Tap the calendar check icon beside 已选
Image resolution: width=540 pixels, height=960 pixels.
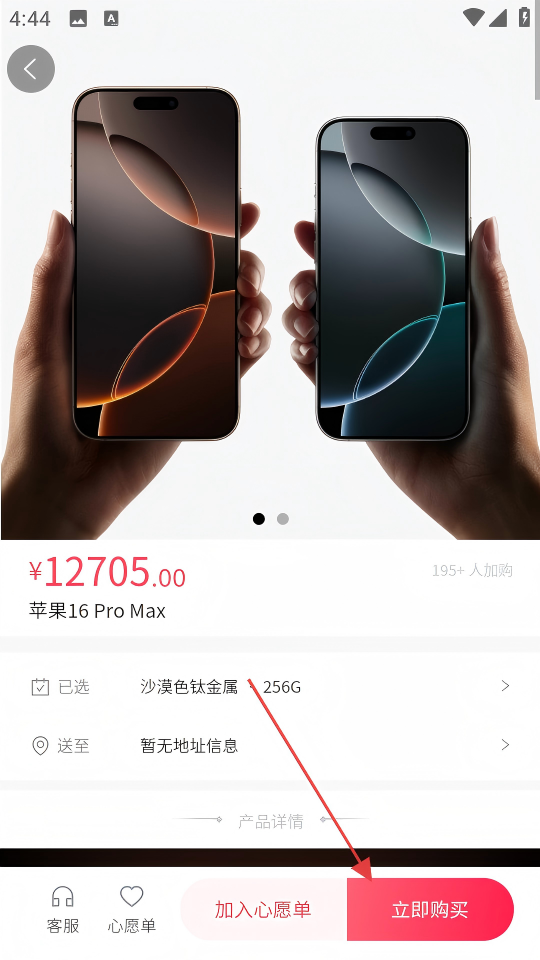(40, 687)
